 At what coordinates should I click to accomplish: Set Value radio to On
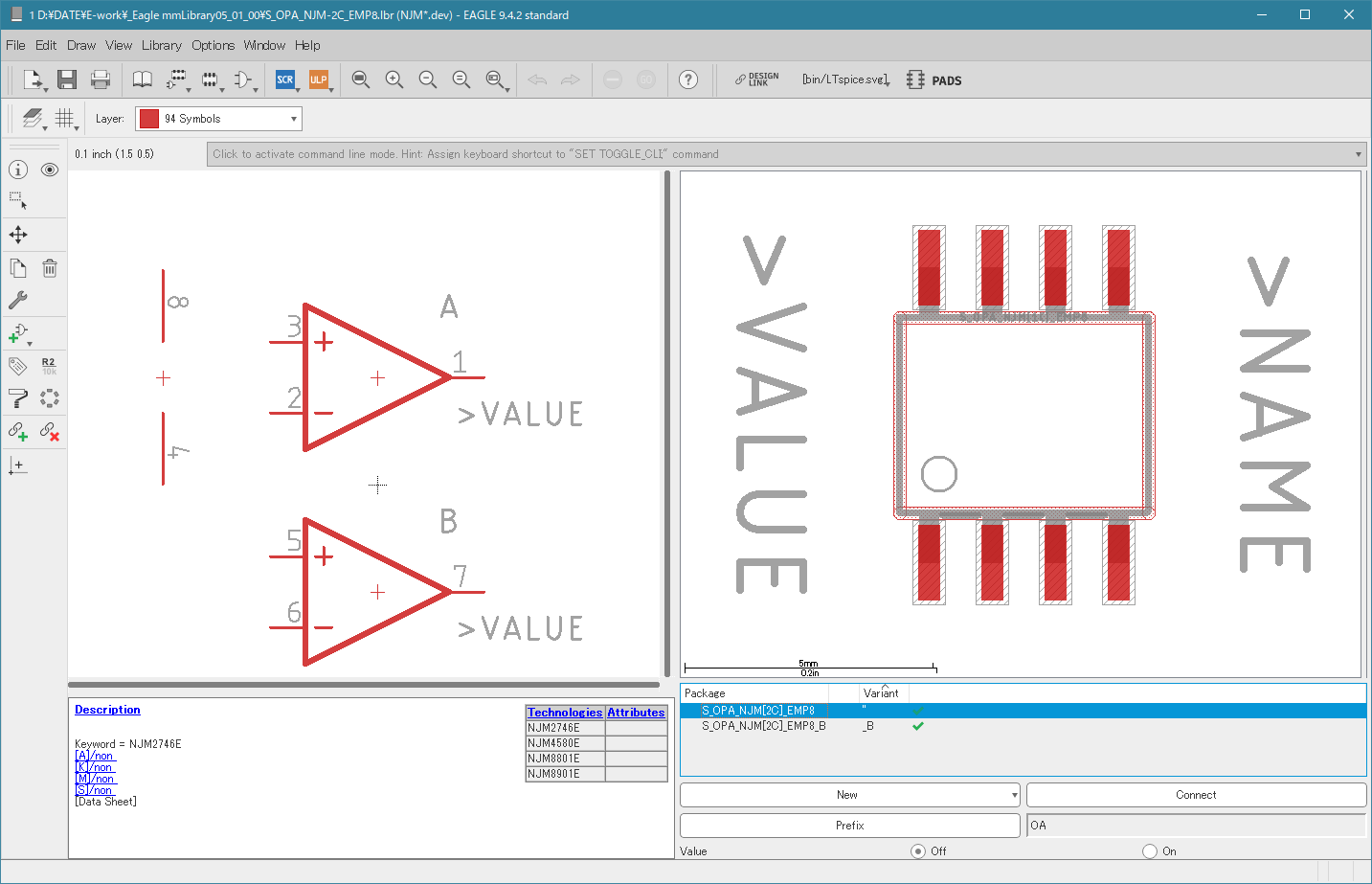click(1150, 850)
